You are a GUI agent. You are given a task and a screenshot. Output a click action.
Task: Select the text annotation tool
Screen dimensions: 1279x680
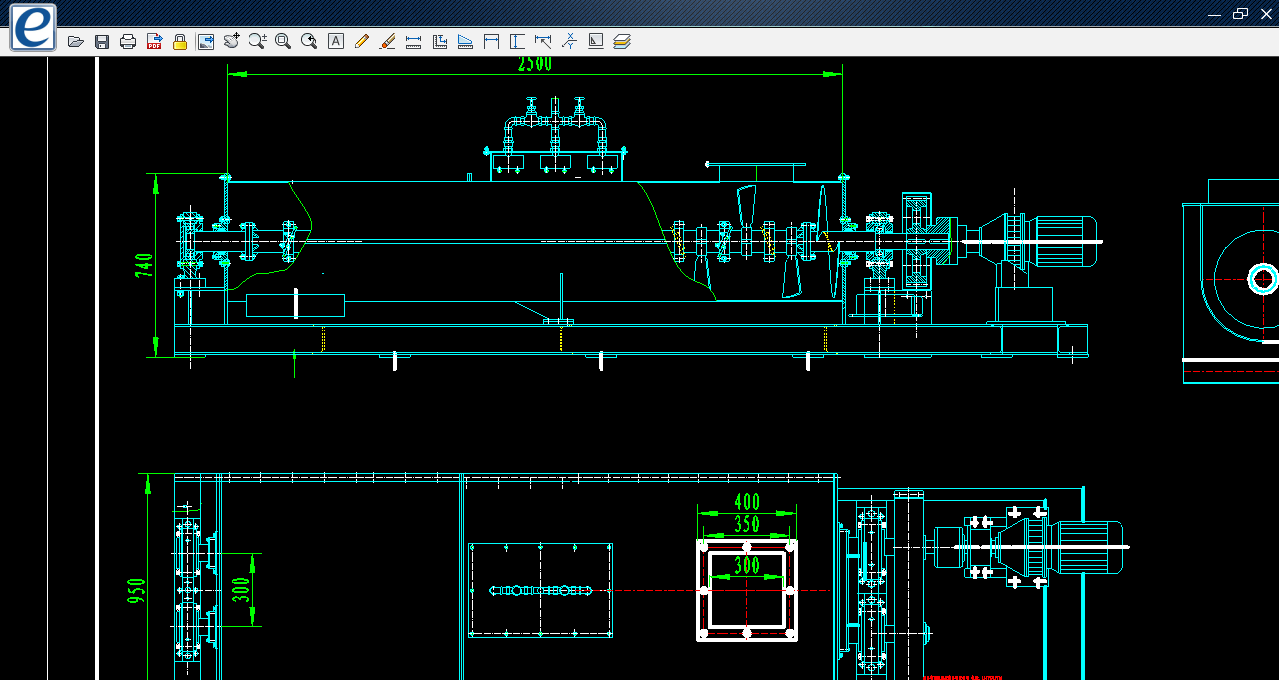coord(336,41)
